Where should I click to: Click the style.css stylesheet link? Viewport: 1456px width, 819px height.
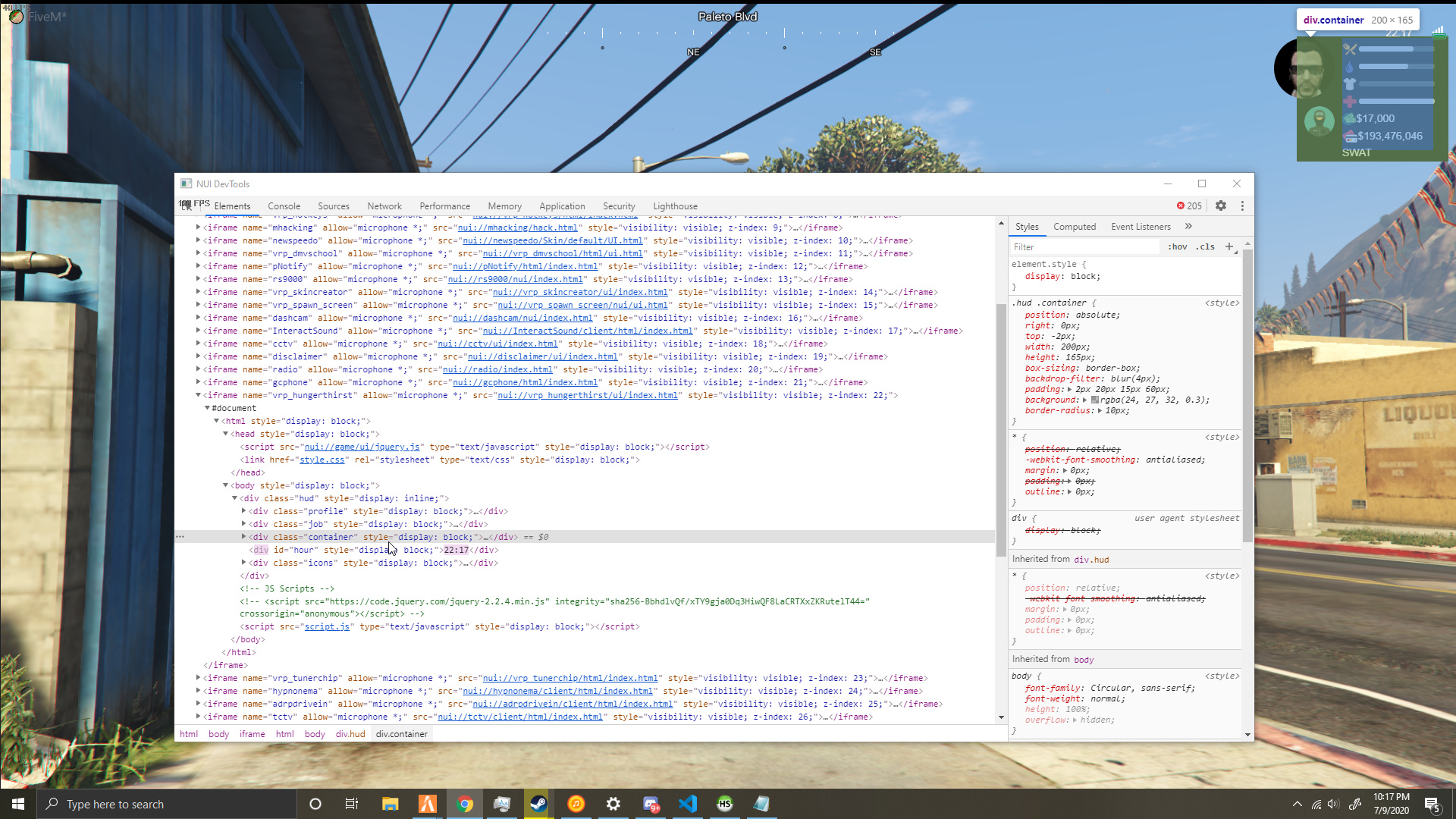tap(322, 460)
